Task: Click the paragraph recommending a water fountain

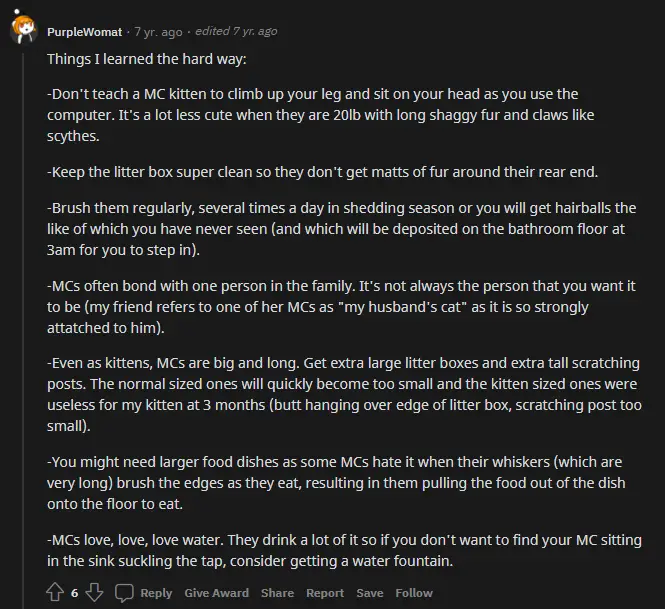Action: click(344, 550)
